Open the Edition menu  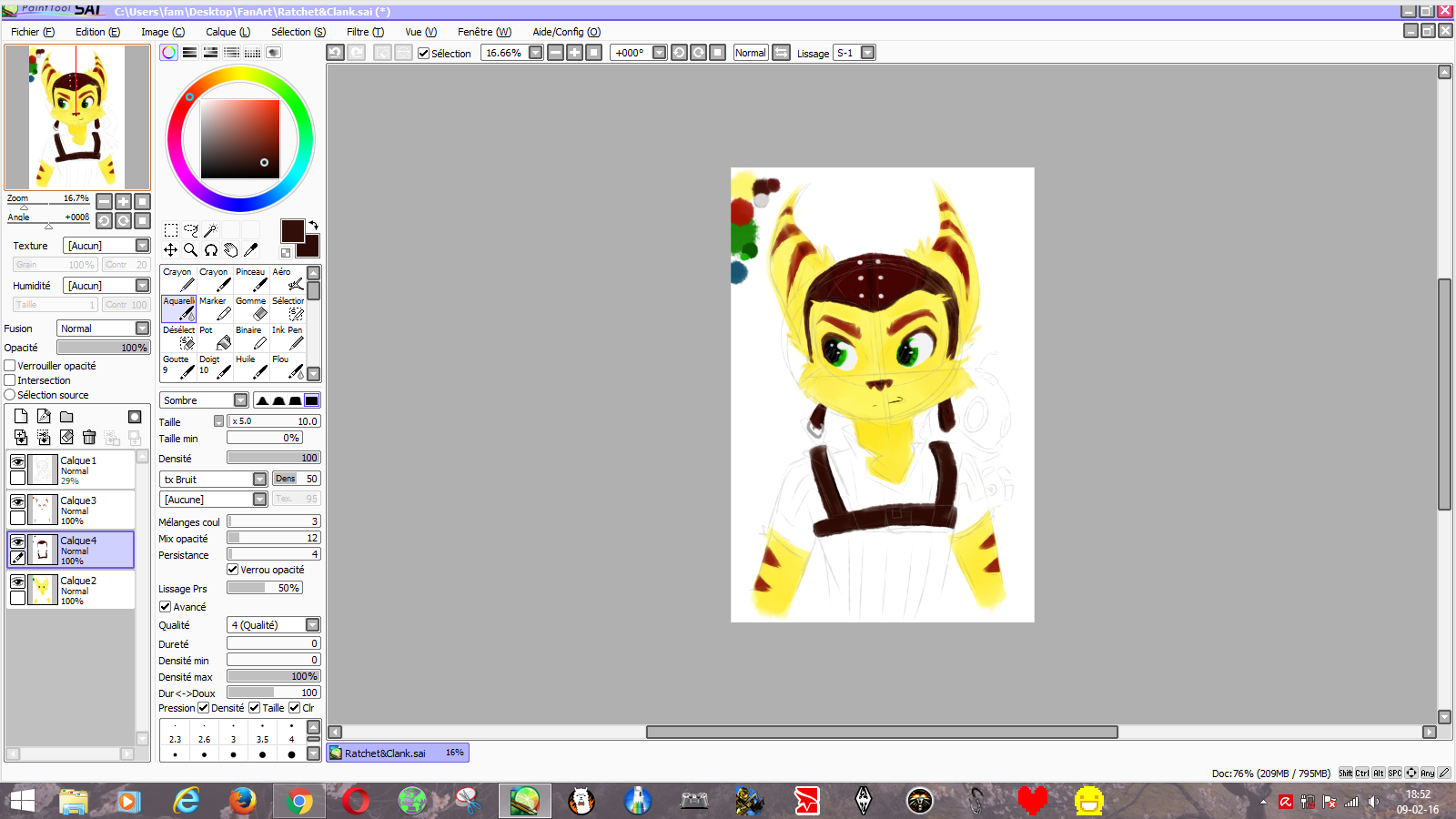tap(97, 32)
